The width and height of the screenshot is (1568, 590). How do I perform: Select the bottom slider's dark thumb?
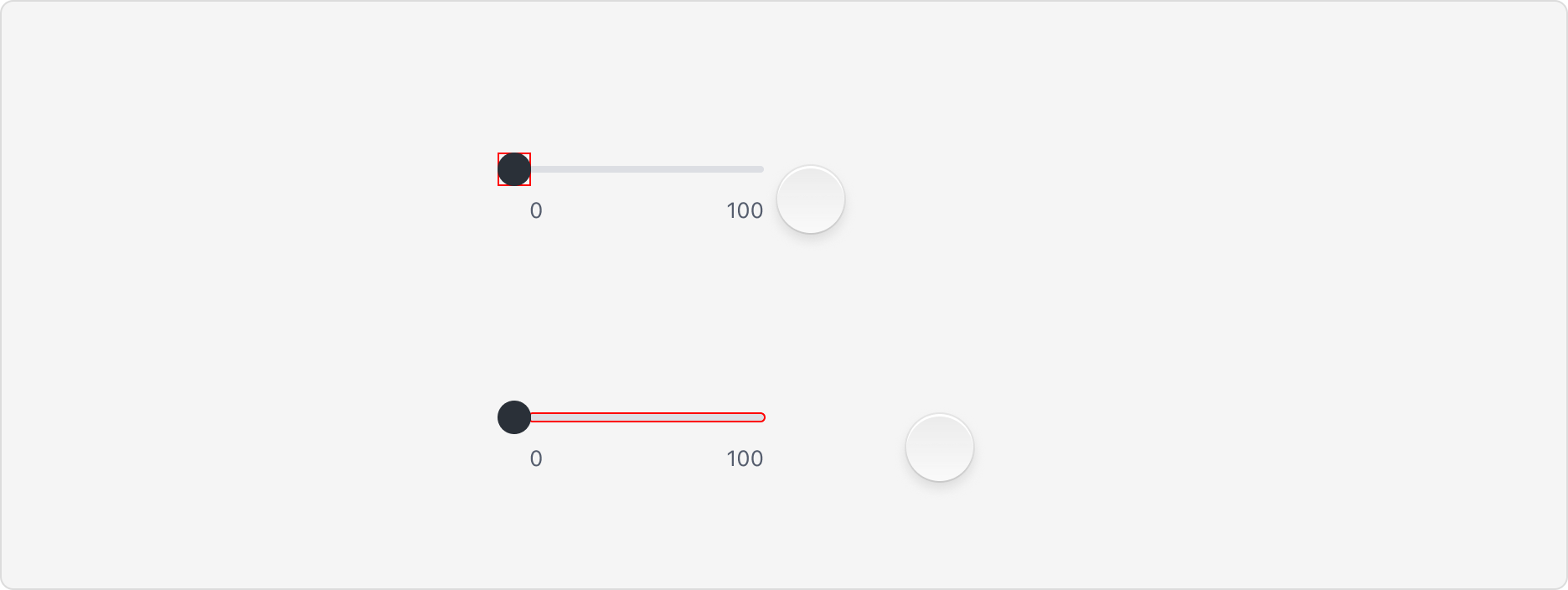(515, 417)
